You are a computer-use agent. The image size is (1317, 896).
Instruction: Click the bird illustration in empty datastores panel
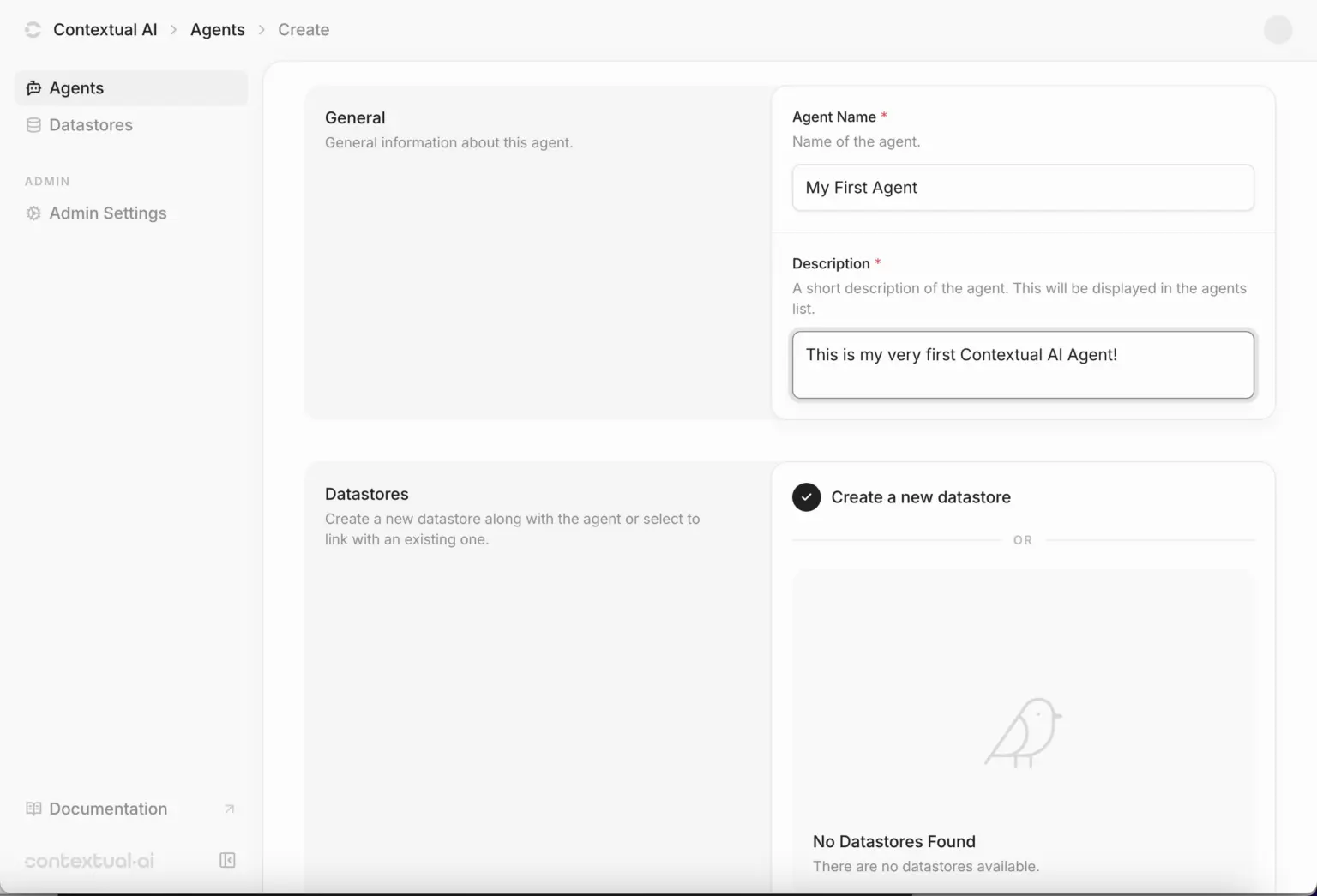pyautogui.click(x=1023, y=732)
